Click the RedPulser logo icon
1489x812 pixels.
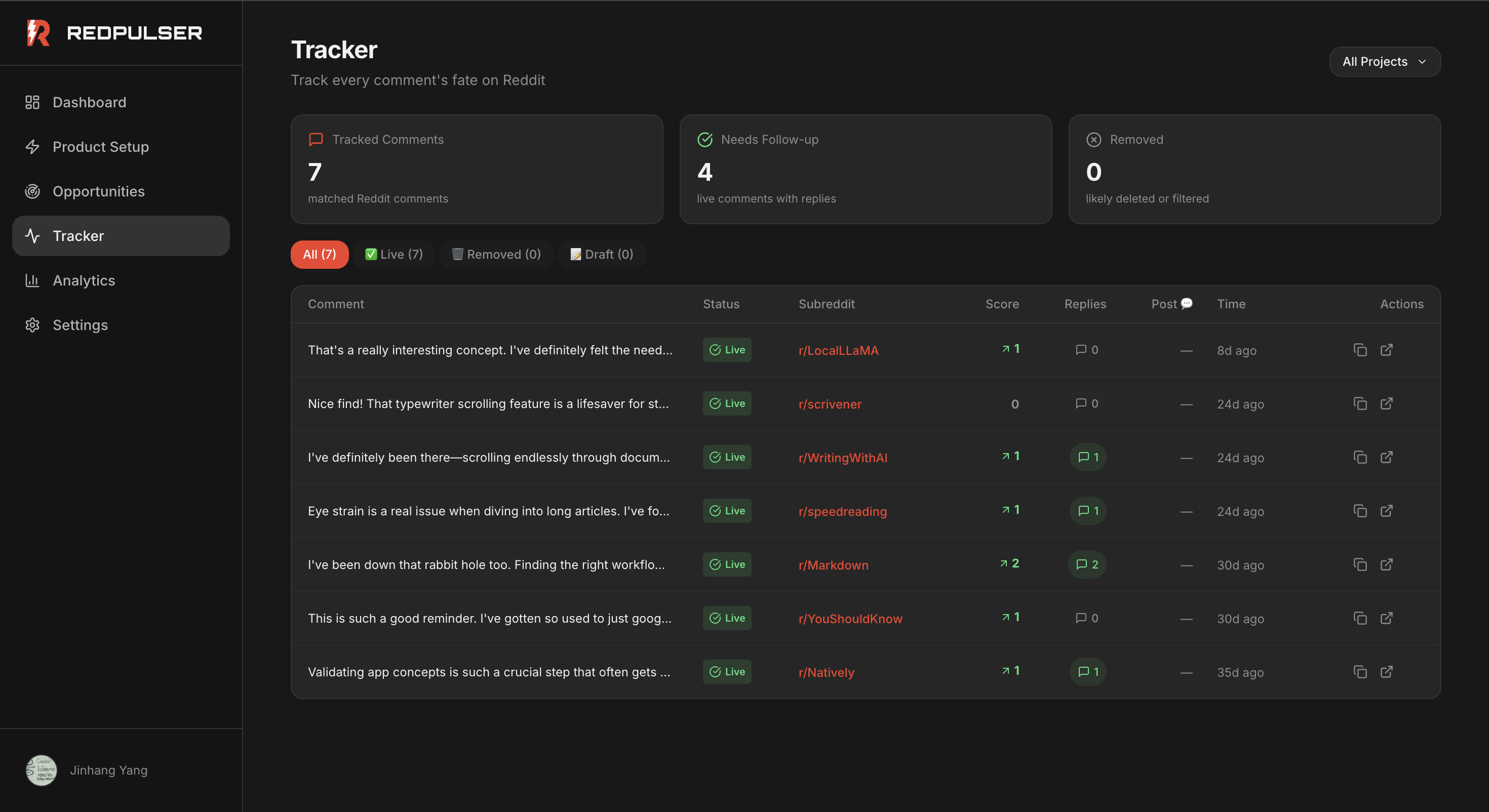click(38, 33)
